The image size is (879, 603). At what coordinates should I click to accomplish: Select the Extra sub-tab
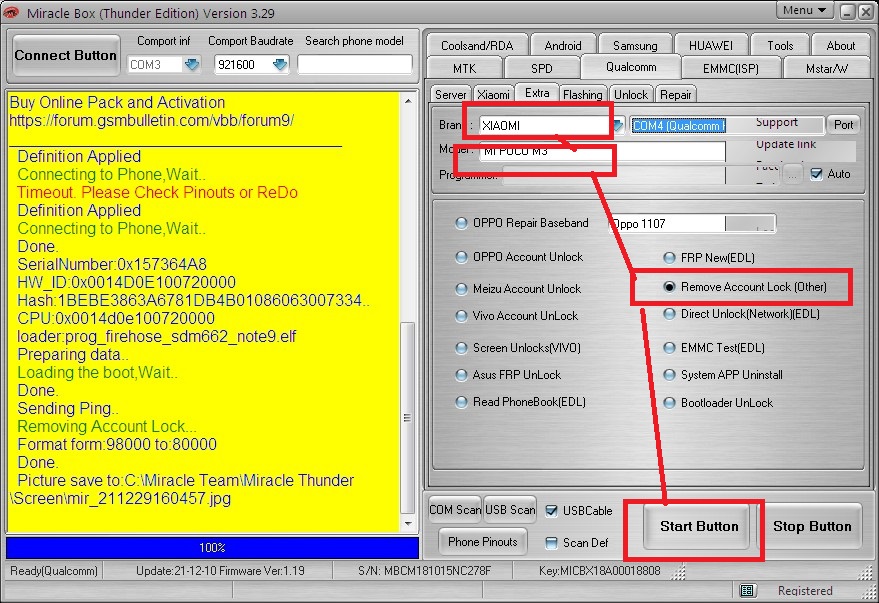click(x=537, y=93)
